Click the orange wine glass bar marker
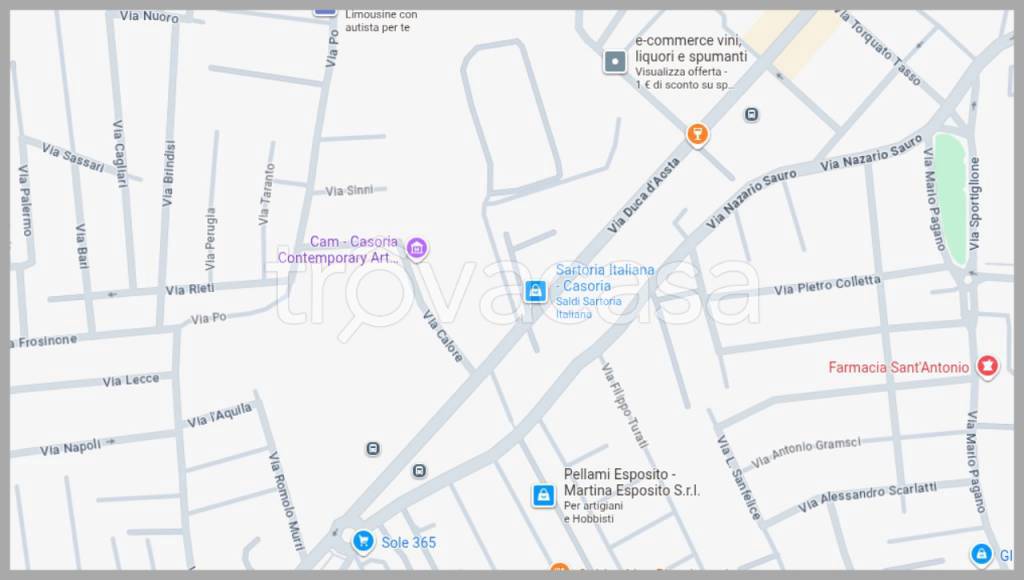 (x=697, y=135)
